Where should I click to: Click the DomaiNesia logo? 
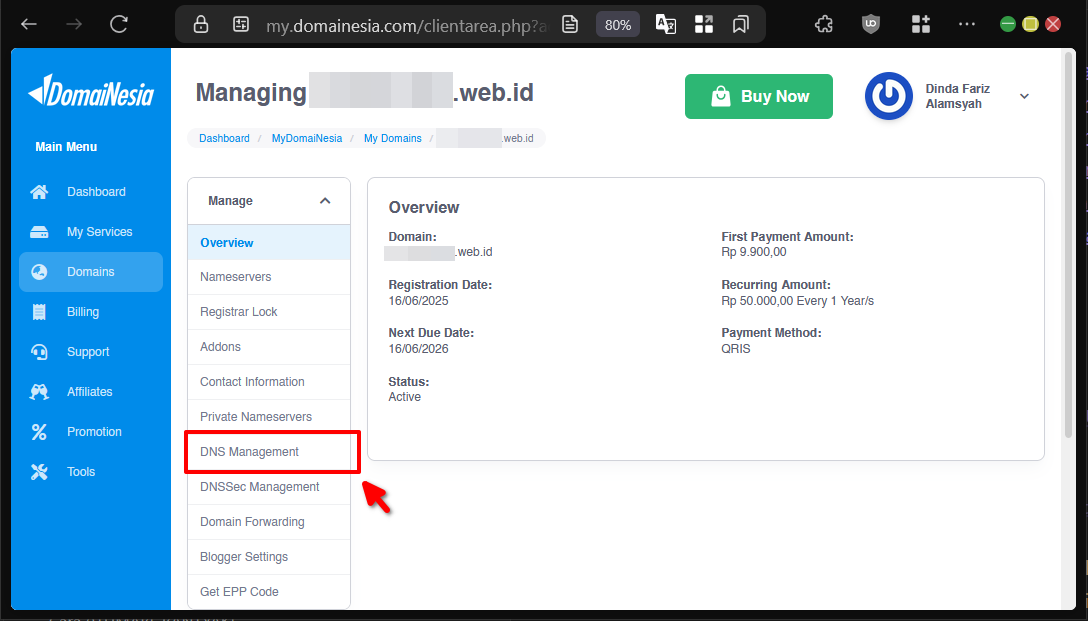click(90, 92)
